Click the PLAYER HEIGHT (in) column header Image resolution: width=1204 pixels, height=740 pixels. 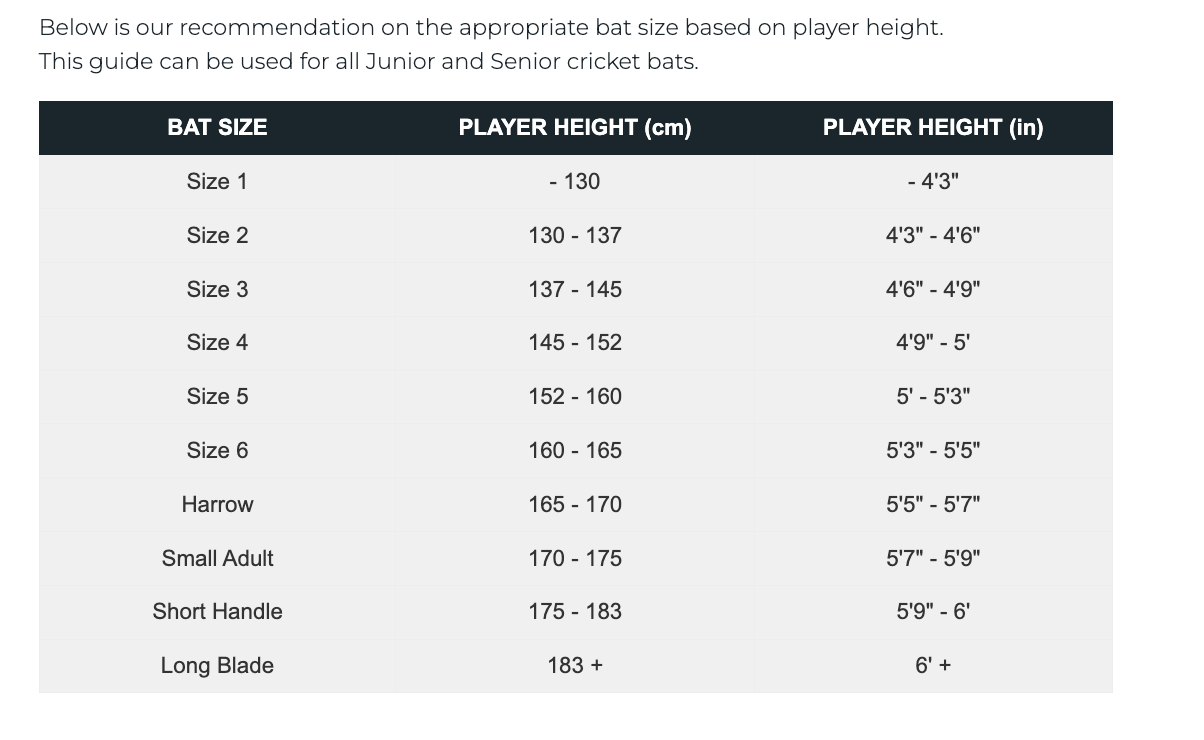[x=933, y=128]
